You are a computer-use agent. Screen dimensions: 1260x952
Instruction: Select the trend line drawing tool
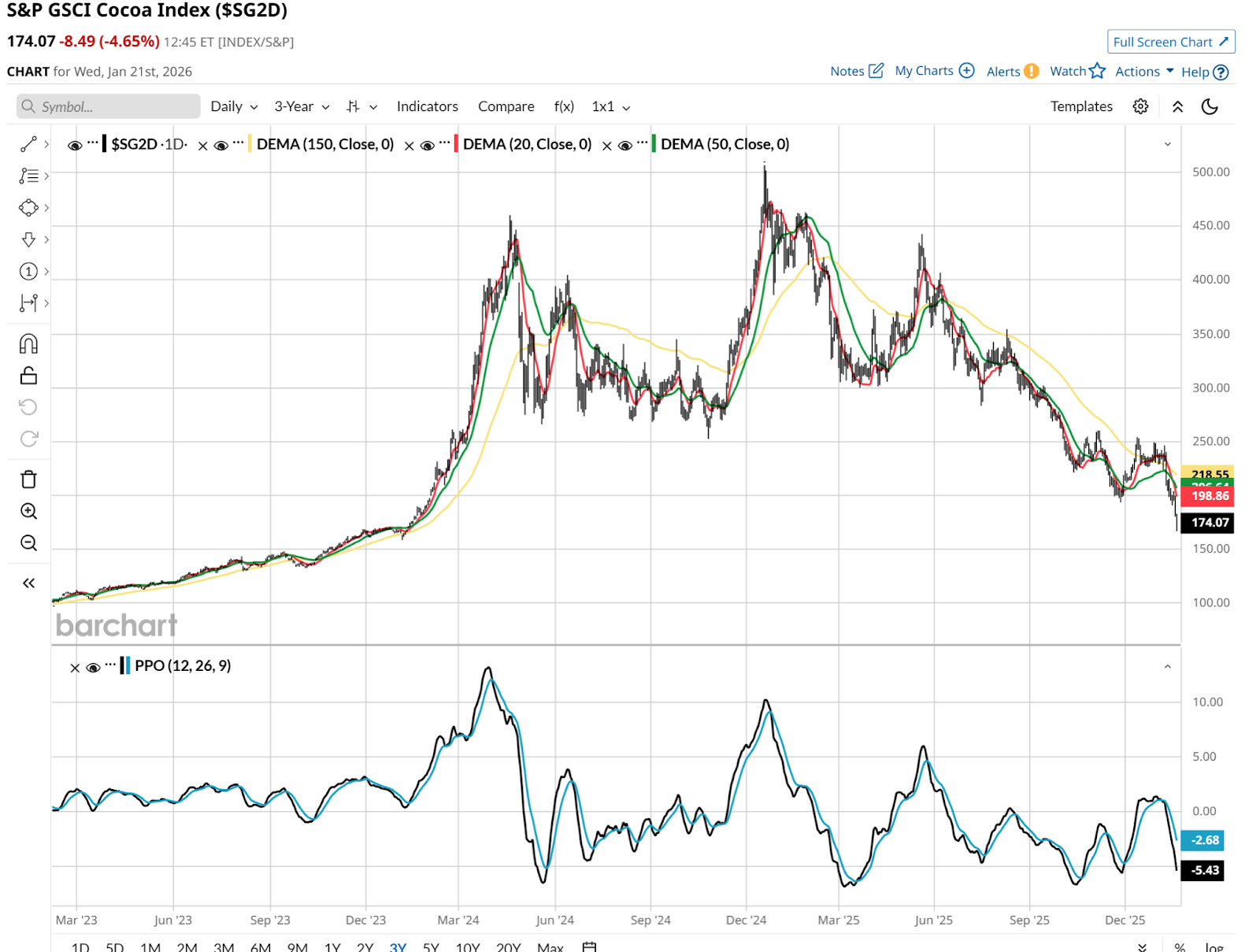click(28, 144)
